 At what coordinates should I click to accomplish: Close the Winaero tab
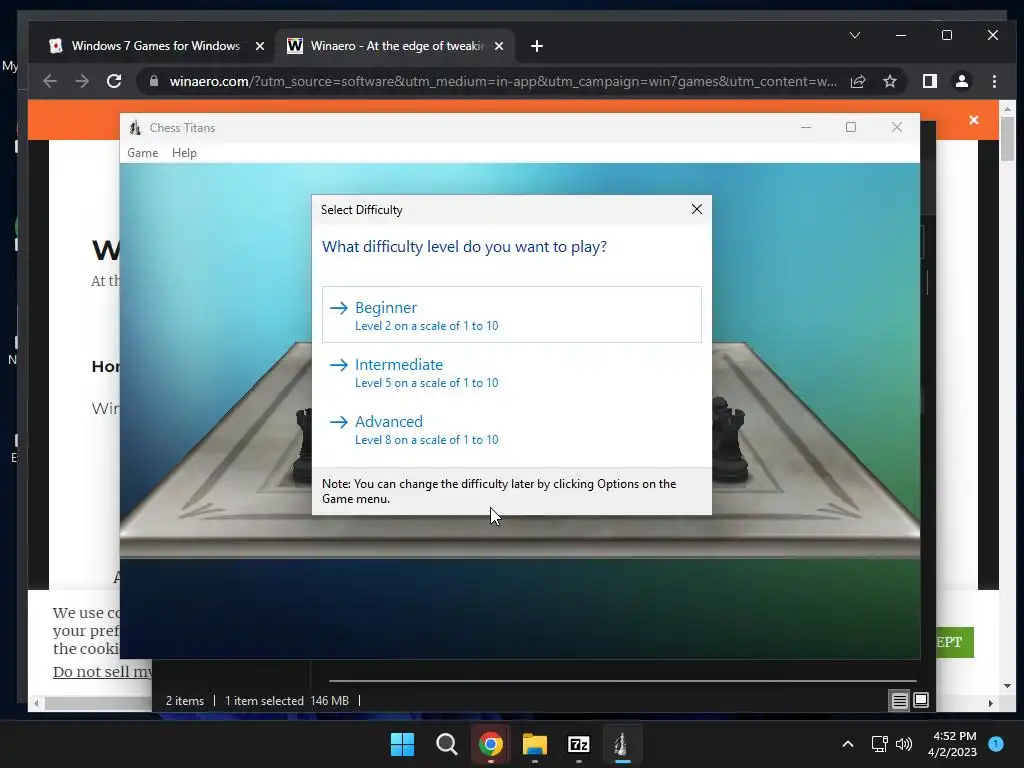pos(499,46)
